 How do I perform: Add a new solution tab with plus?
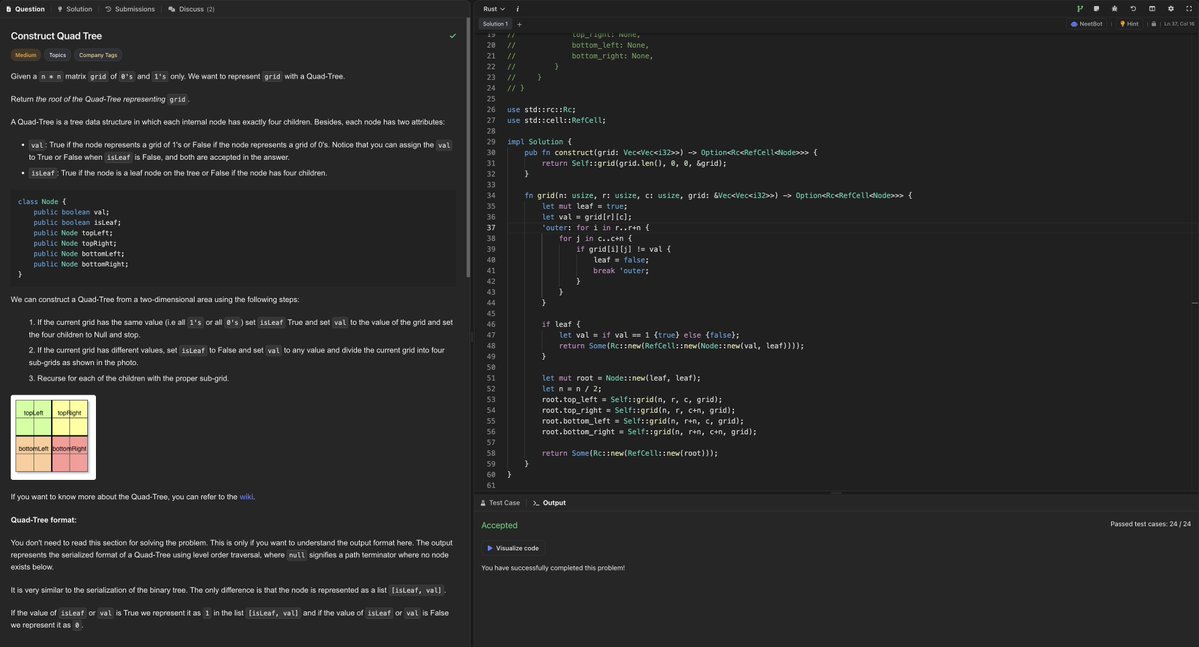coord(519,24)
